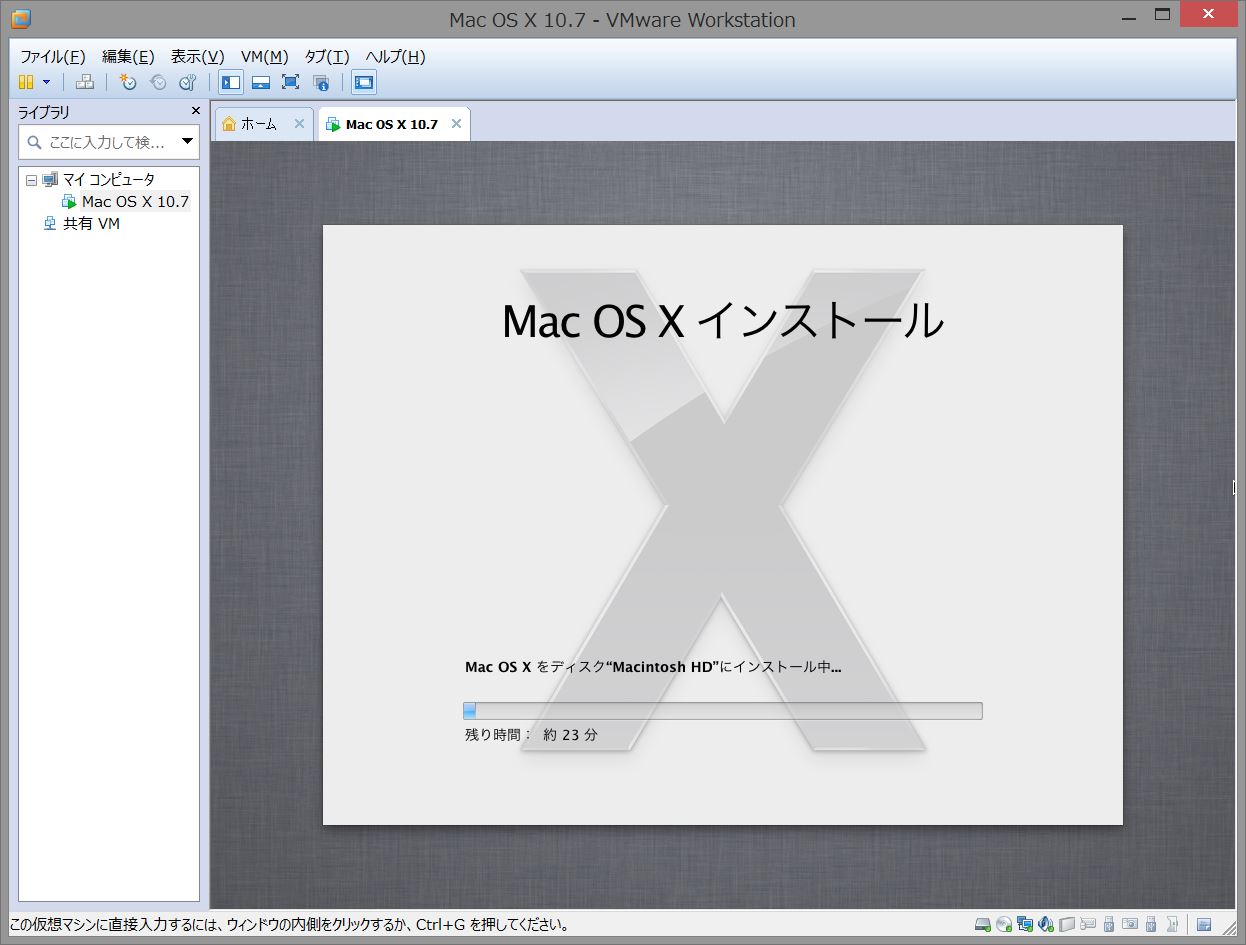Switch to the Mac OS X 10.7 tab

tap(394, 124)
